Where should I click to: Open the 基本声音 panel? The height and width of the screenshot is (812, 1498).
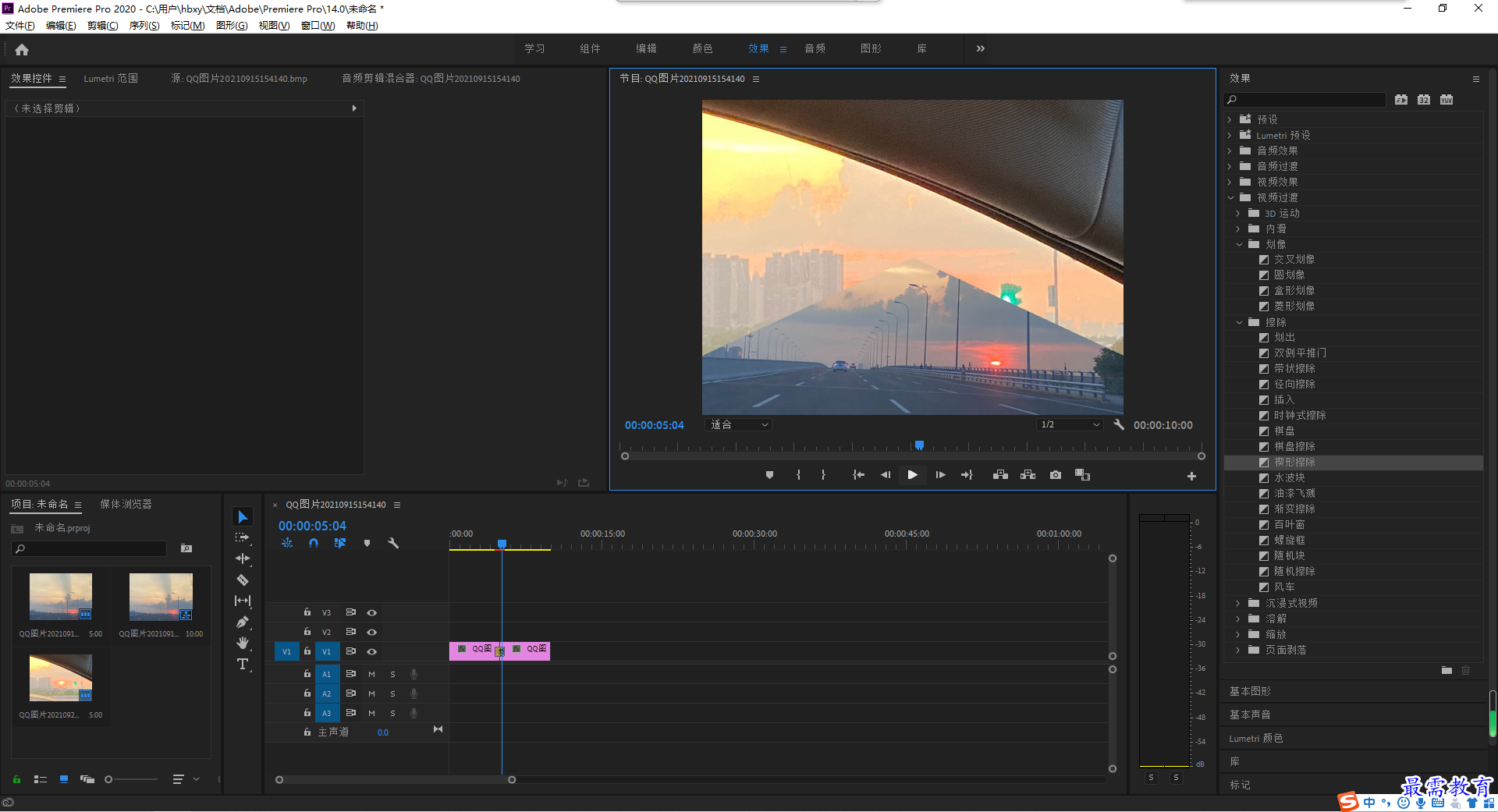coord(1250,715)
